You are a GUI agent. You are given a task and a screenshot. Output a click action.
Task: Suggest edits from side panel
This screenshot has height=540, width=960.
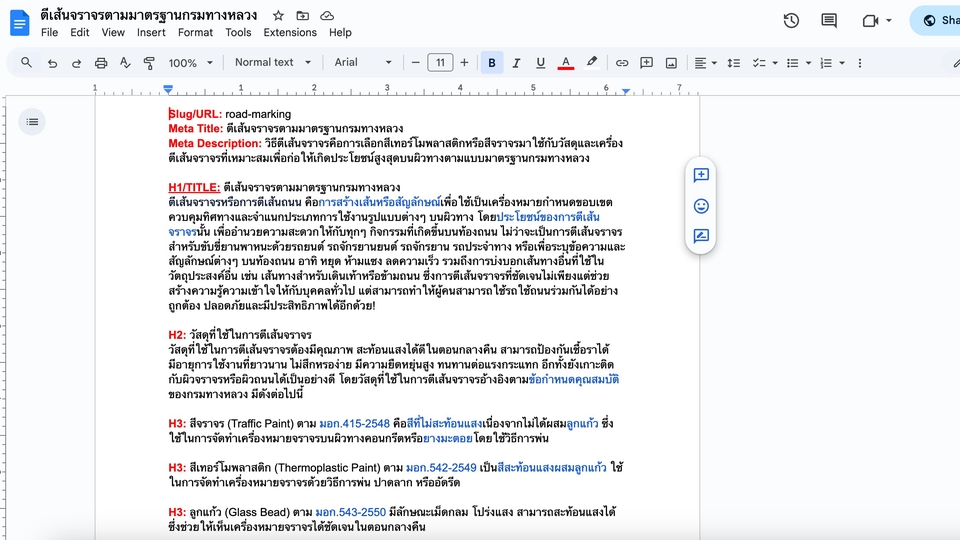[x=701, y=236]
